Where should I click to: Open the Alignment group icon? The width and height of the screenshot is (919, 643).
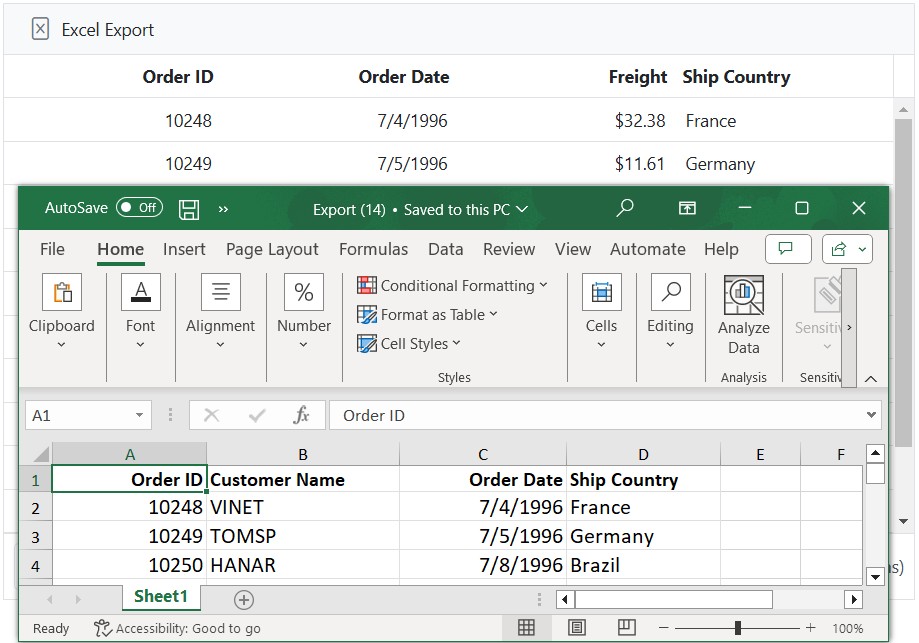pyautogui.click(x=221, y=292)
